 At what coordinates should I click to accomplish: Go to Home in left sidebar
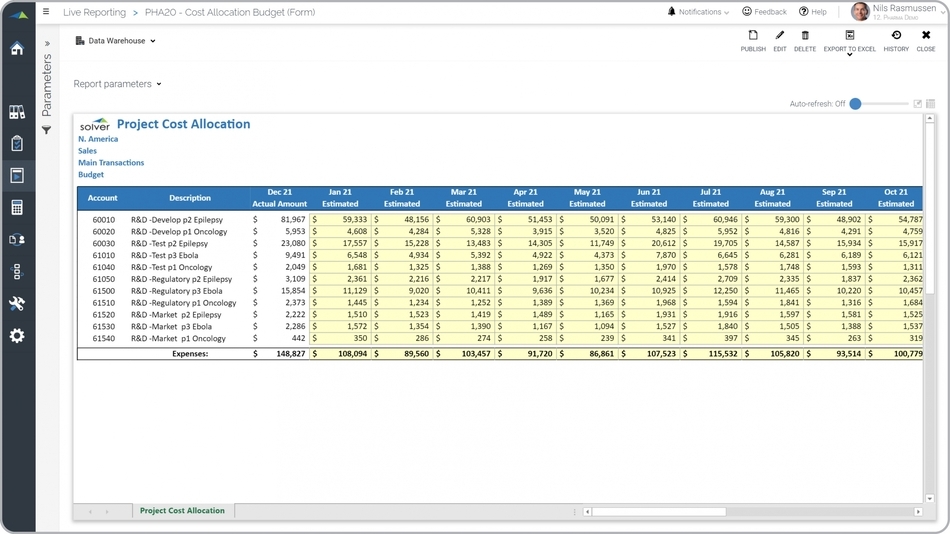click(17, 48)
